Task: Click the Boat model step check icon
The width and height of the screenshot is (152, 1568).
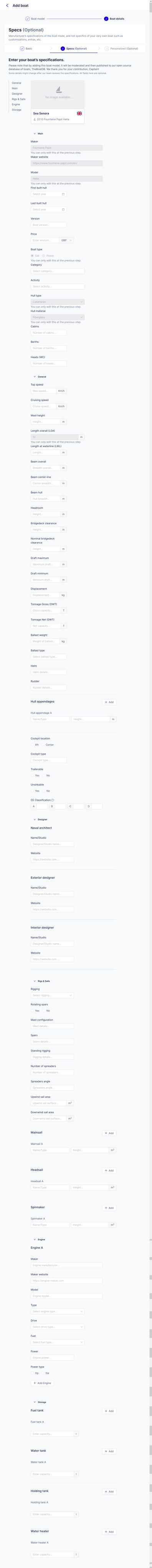Action: click(28, 19)
